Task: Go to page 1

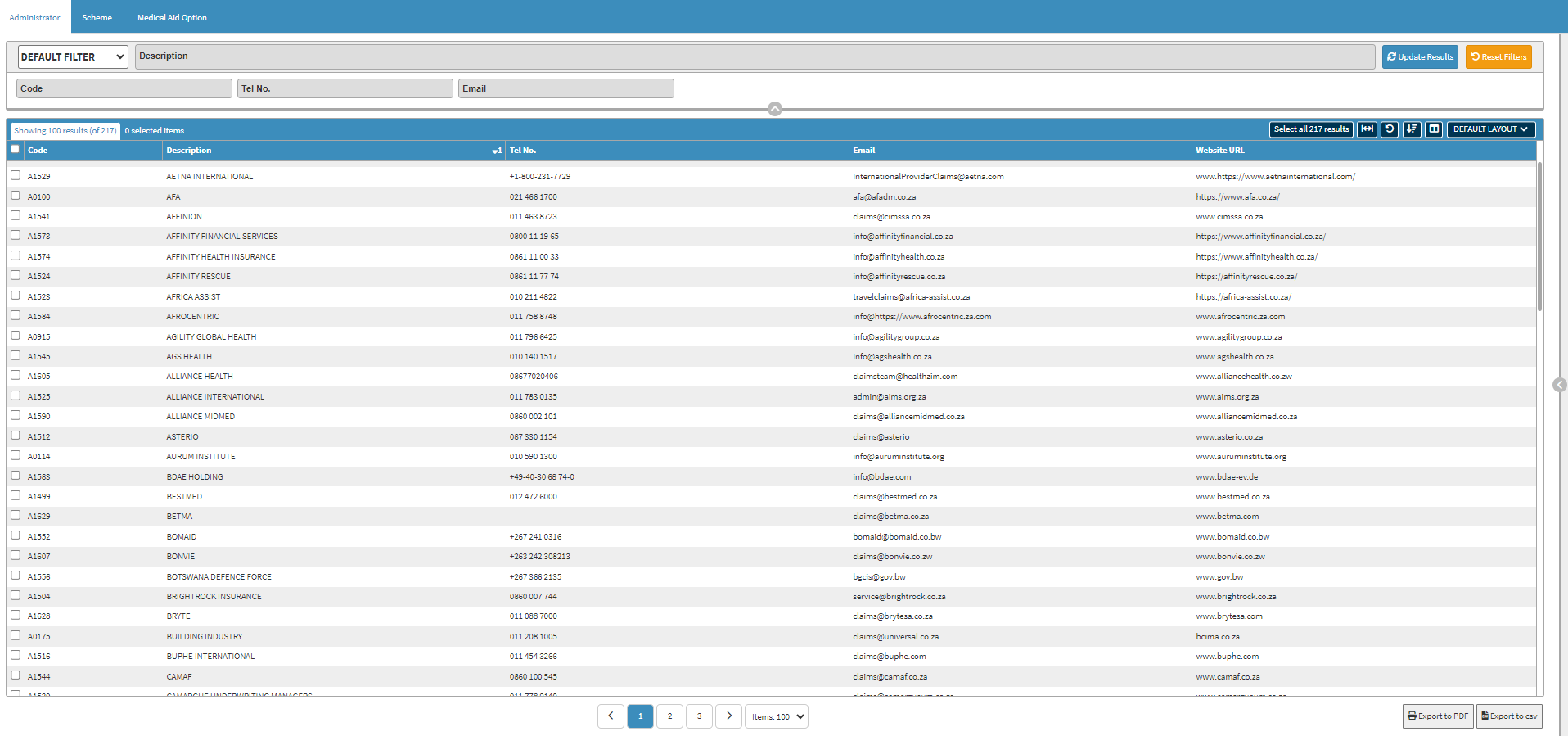Action: click(x=640, y=716)
